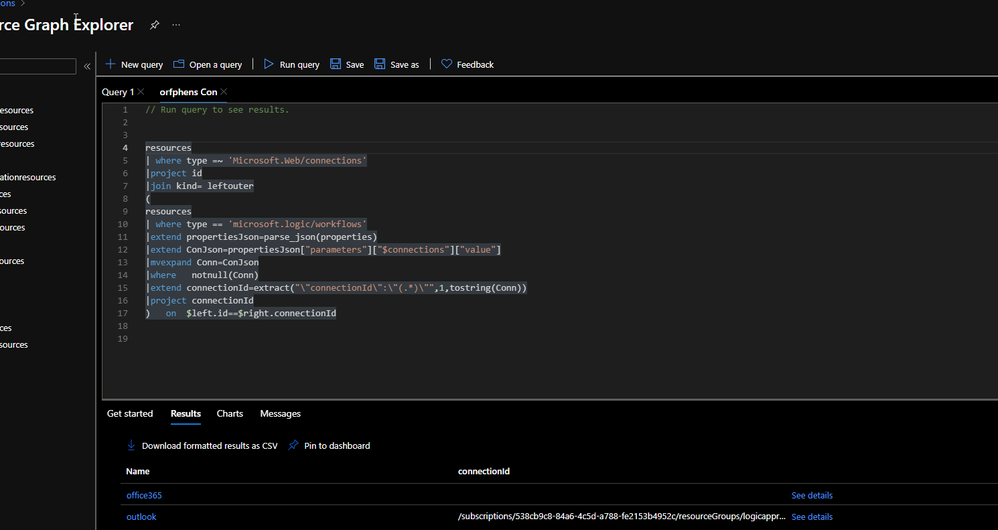Image resolution: width=998 pixels, height=530 pixels.
Task: Open the Results tab
Action: pos(186,414)
